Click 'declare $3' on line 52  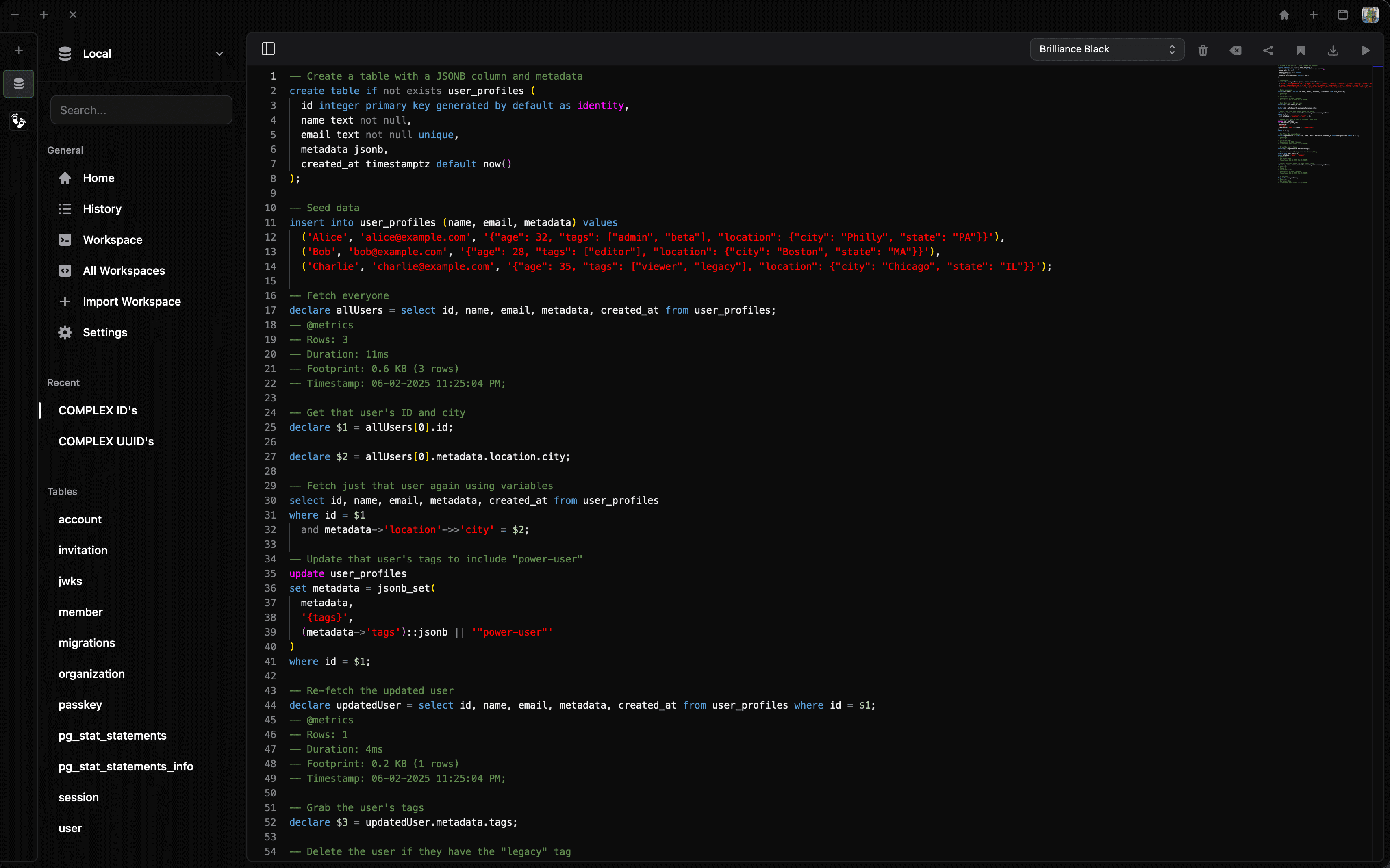pyautogui.click(x=319, y=822)
